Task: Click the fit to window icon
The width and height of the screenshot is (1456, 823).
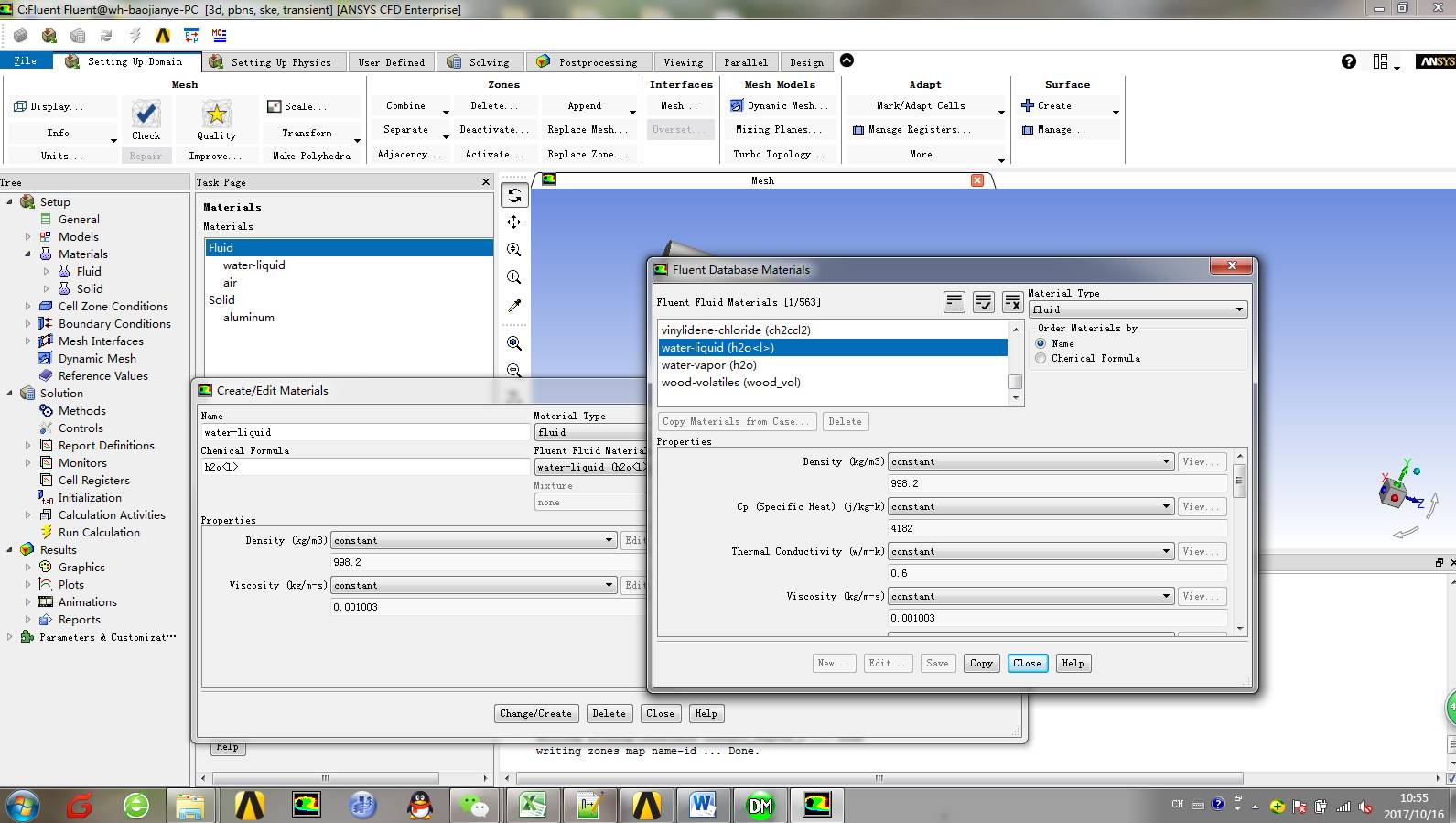Action: [514, 343]
